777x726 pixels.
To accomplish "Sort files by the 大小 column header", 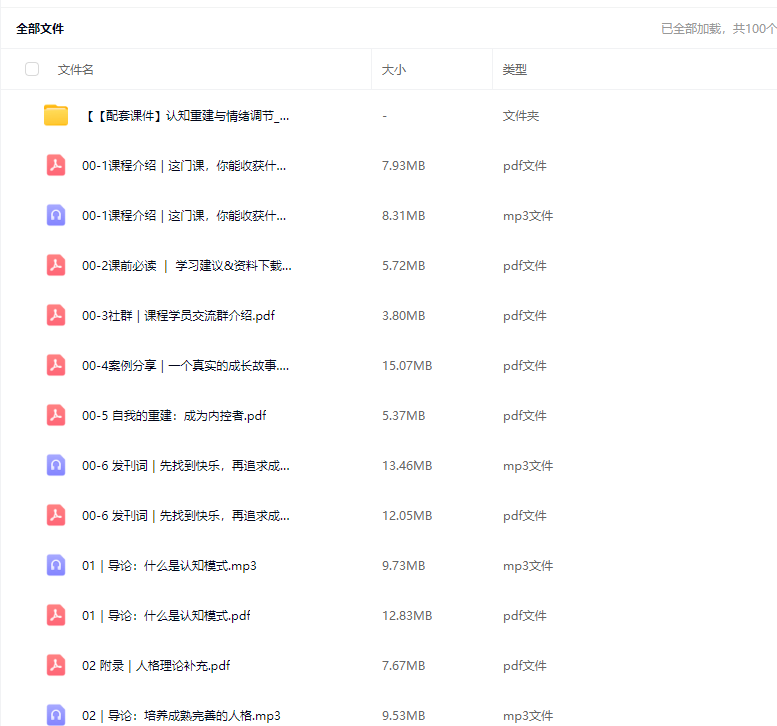I will point(394,70).
